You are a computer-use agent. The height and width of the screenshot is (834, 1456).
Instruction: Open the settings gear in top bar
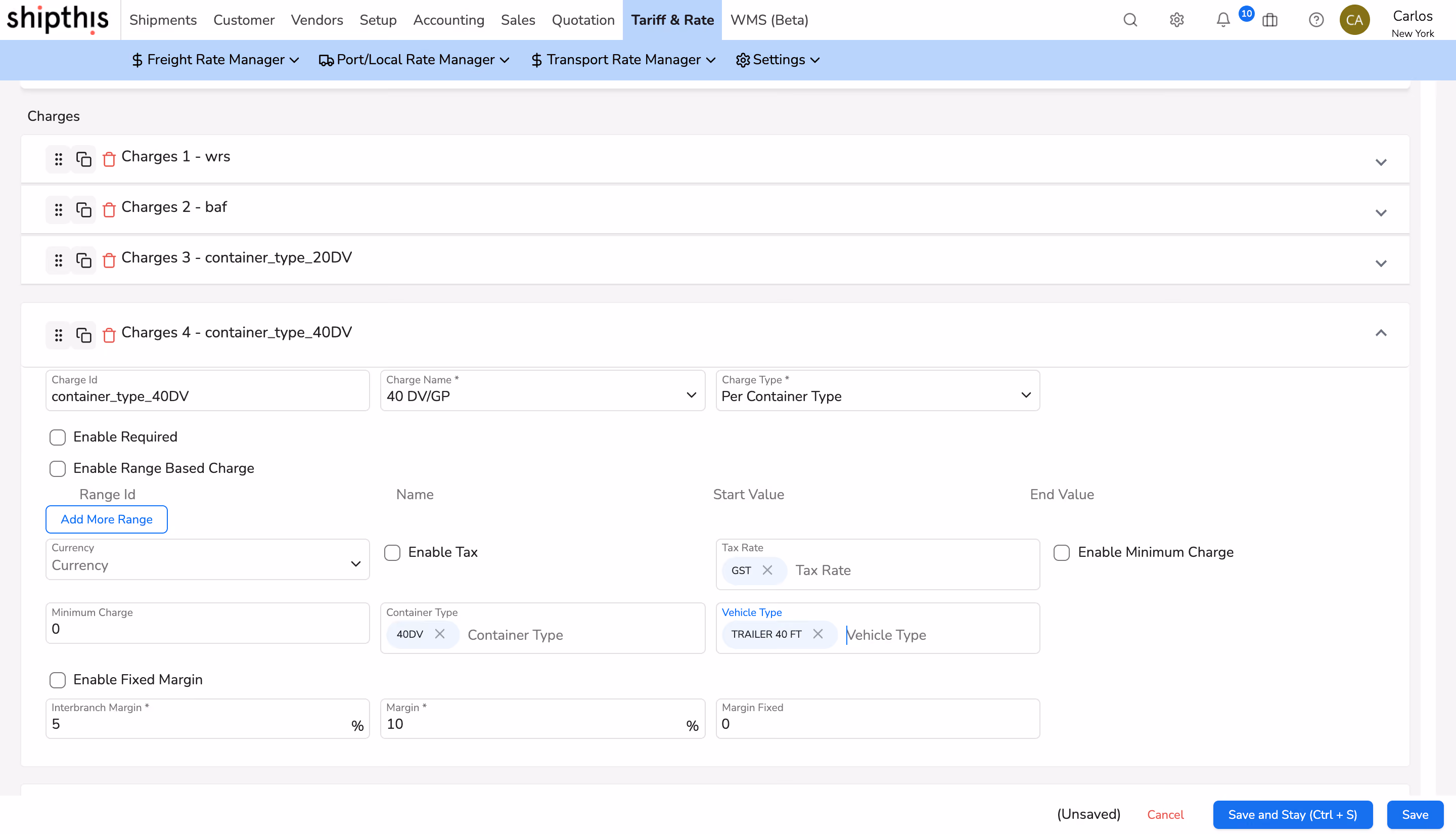[x=1176, y=20]
